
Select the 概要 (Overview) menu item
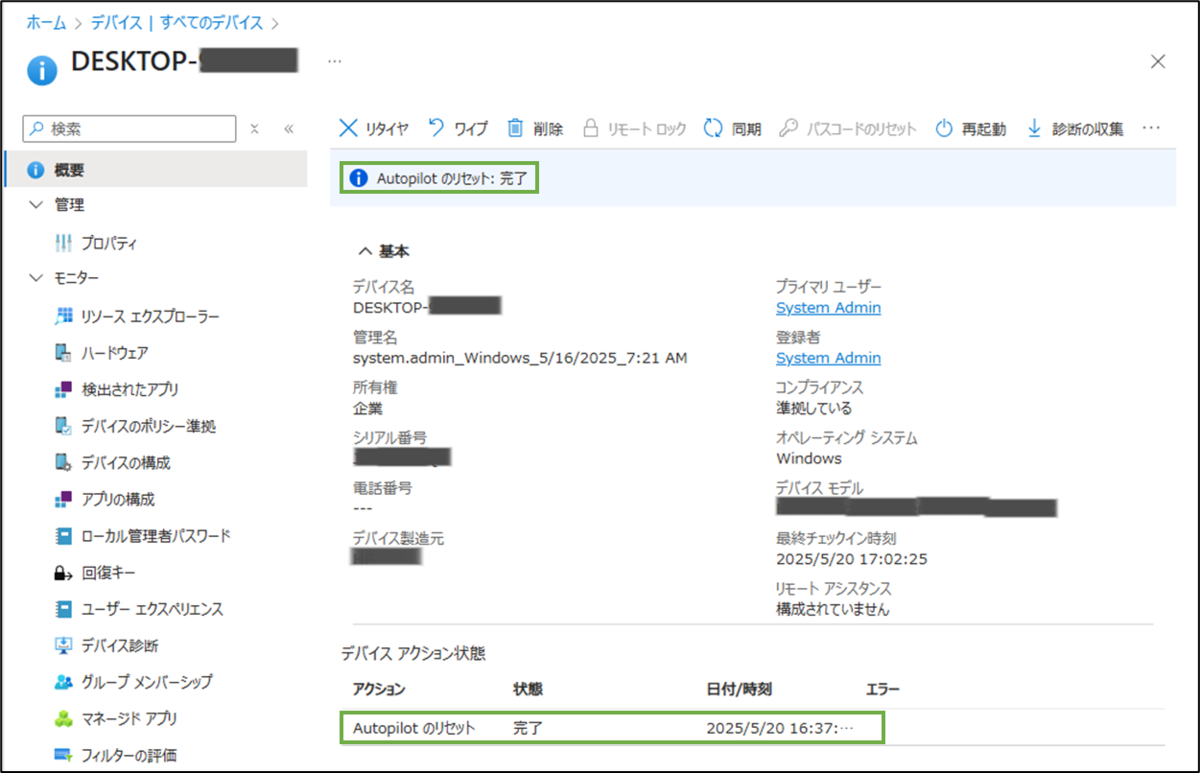(156, 170)
